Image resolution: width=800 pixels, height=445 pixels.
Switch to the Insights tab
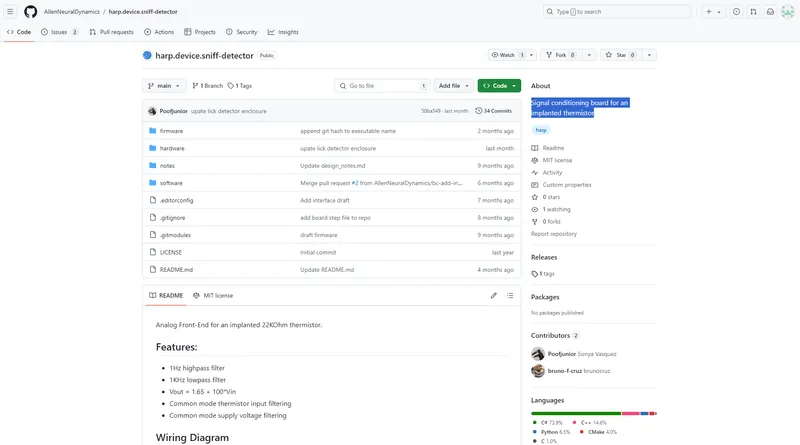point(283,32)
